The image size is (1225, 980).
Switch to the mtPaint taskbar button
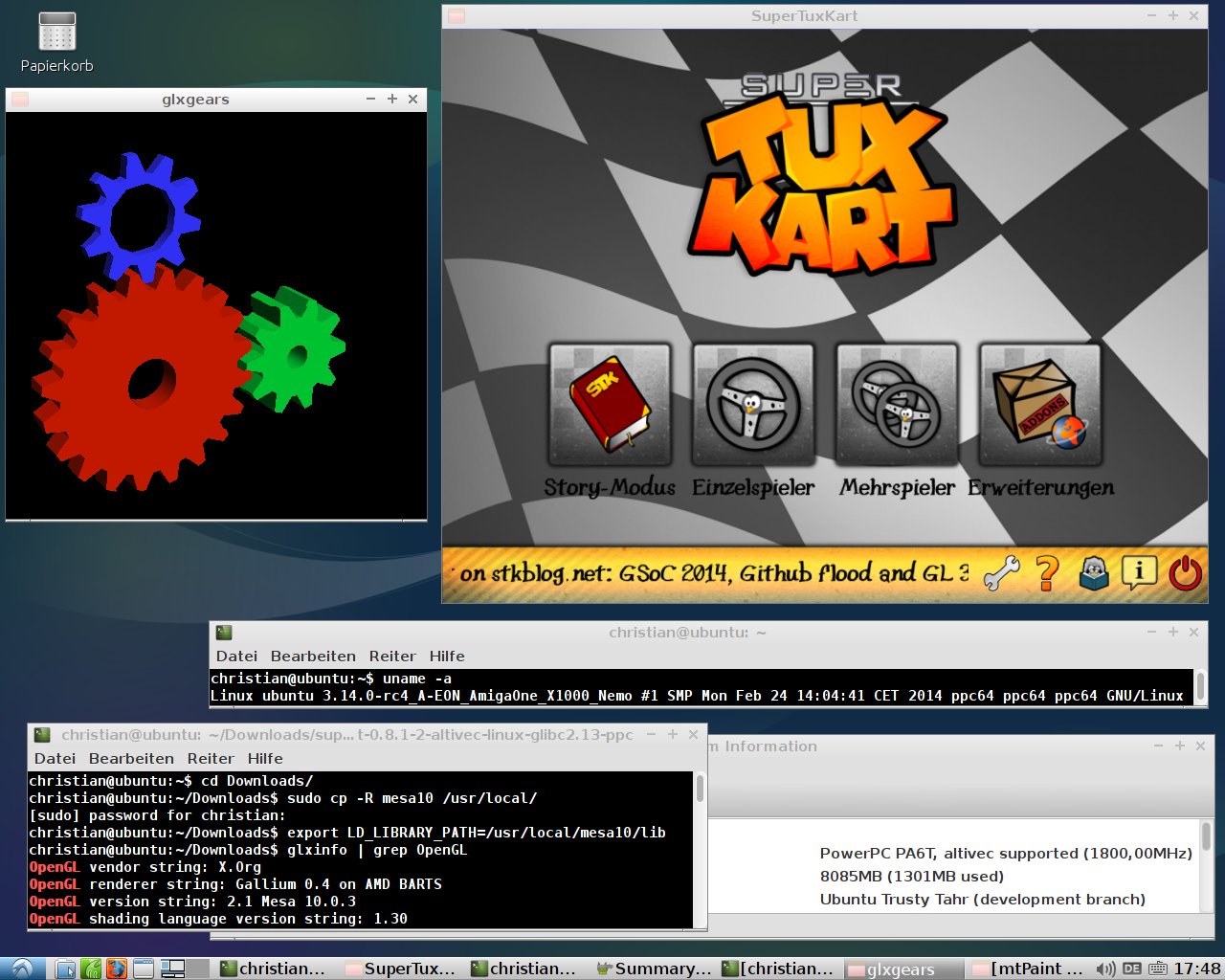(1028, 969)
